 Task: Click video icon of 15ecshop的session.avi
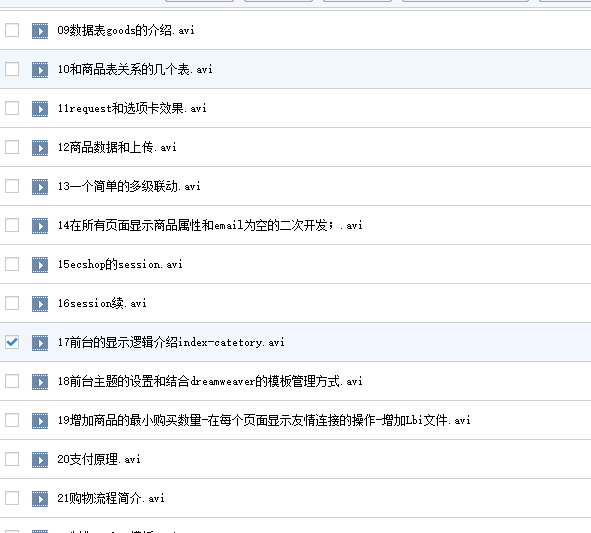click(x=40, y=265)
